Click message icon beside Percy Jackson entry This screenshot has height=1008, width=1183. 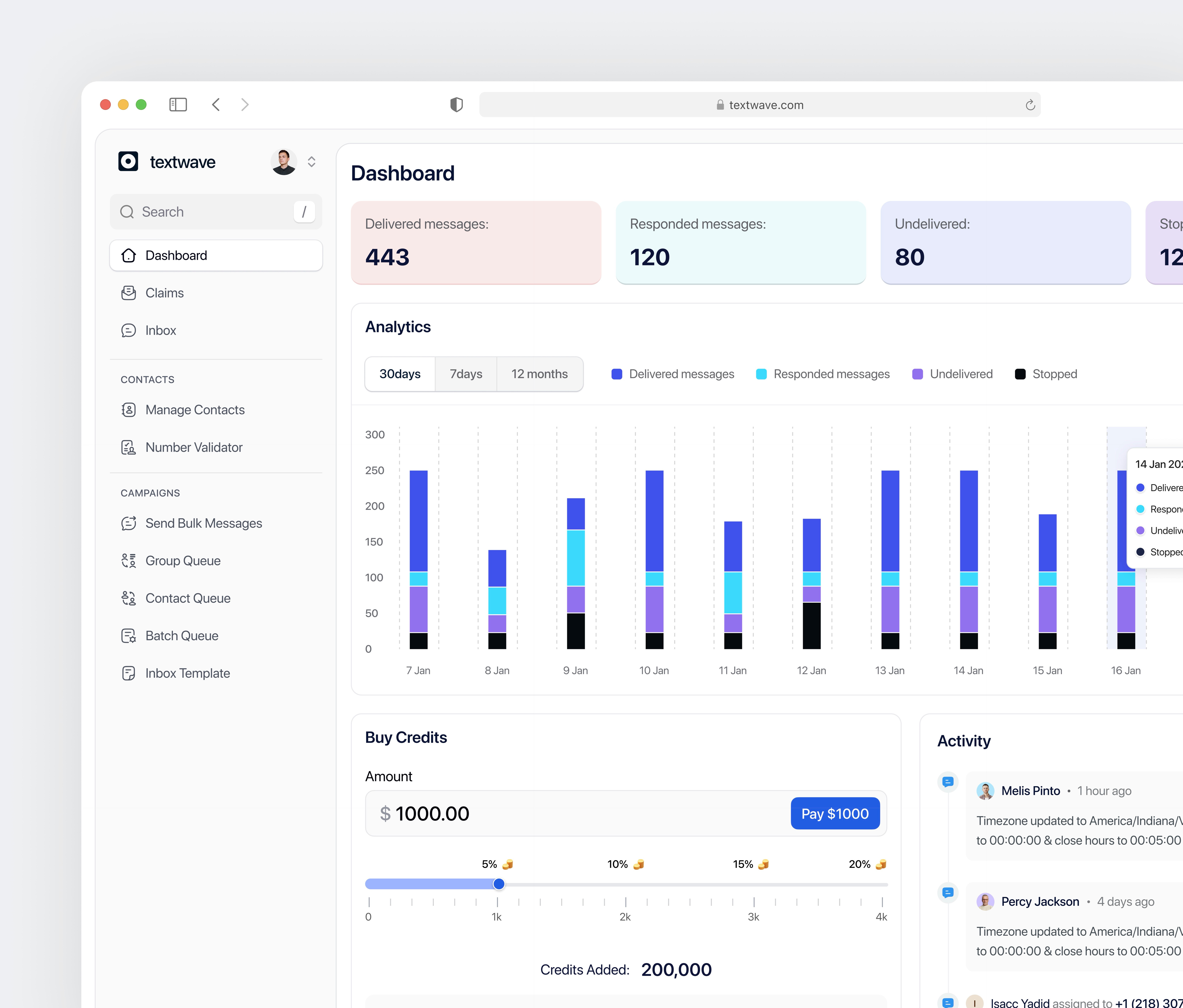pos(948,893)
